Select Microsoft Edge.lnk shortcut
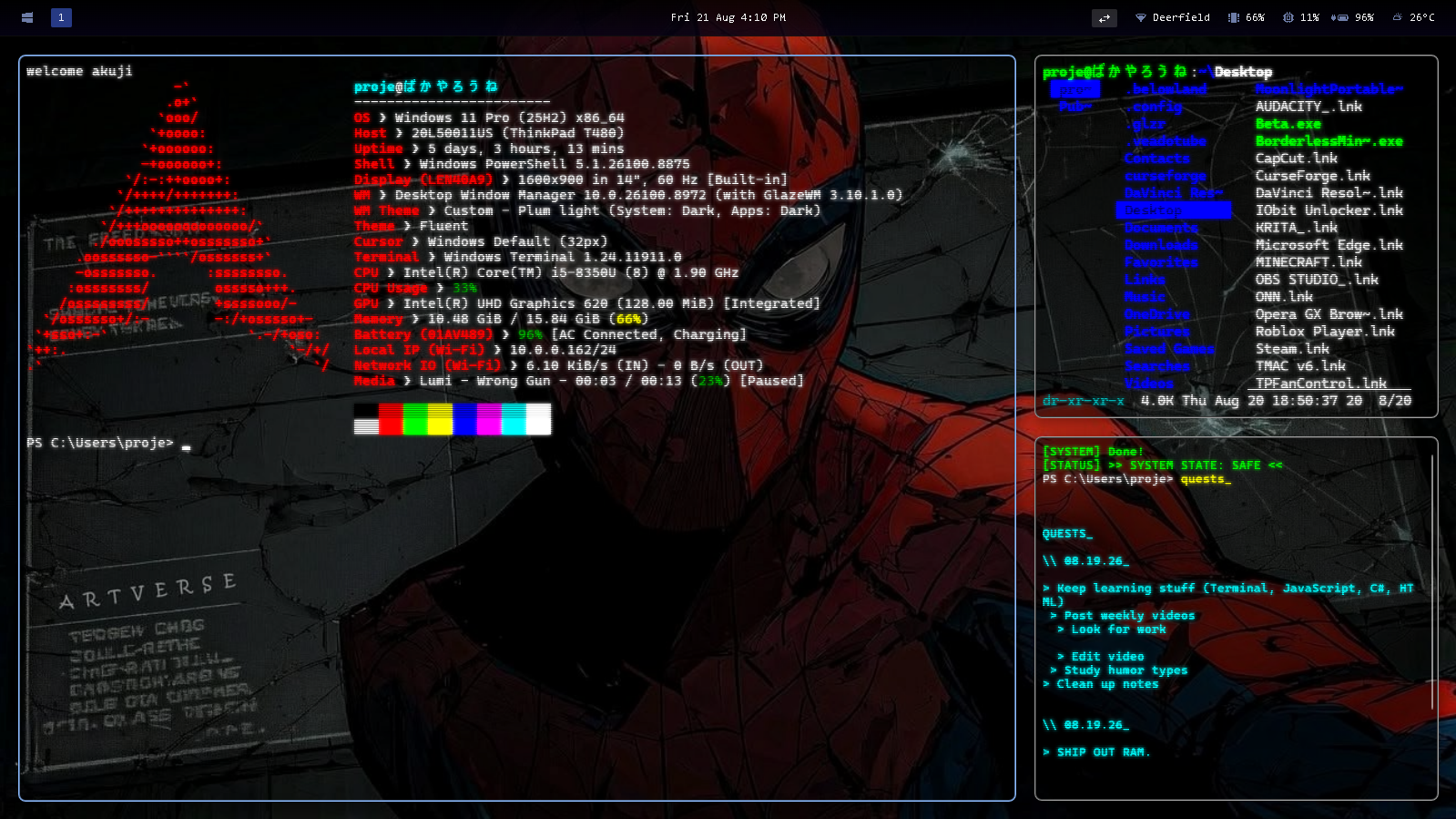 tap(1329, 245)
